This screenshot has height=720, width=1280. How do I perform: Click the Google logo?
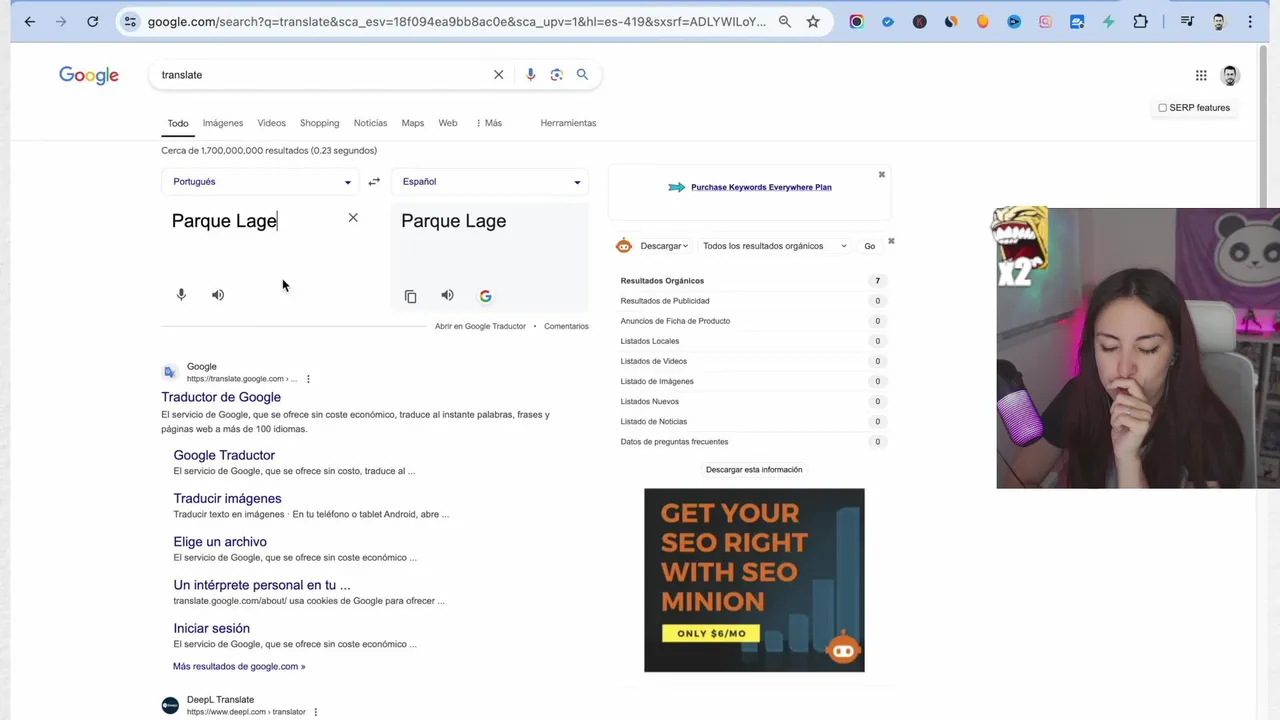(89, 75)
